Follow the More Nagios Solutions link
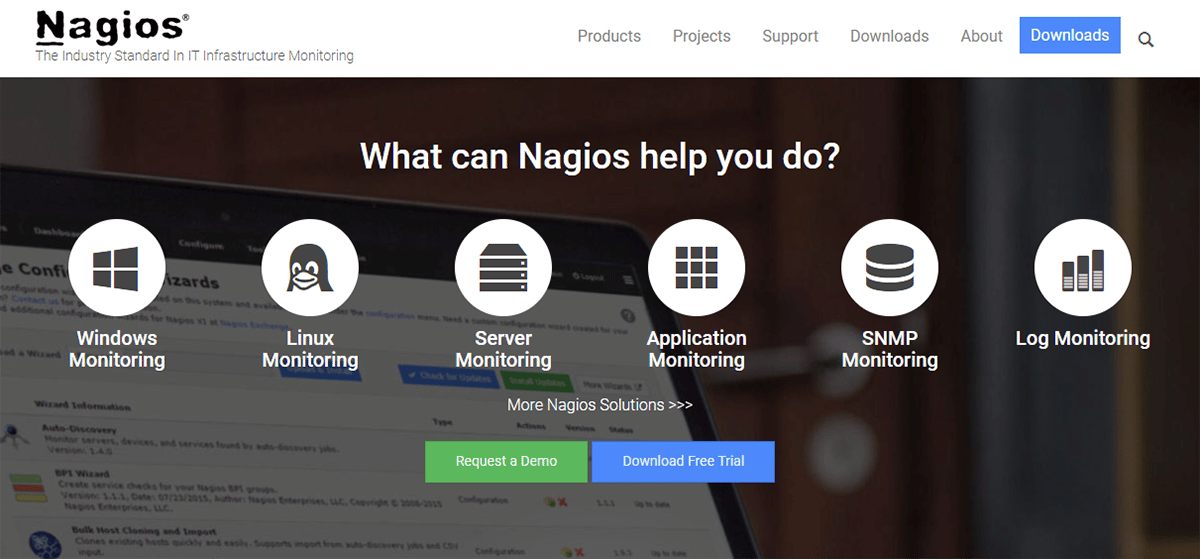 tap(599, 405)
